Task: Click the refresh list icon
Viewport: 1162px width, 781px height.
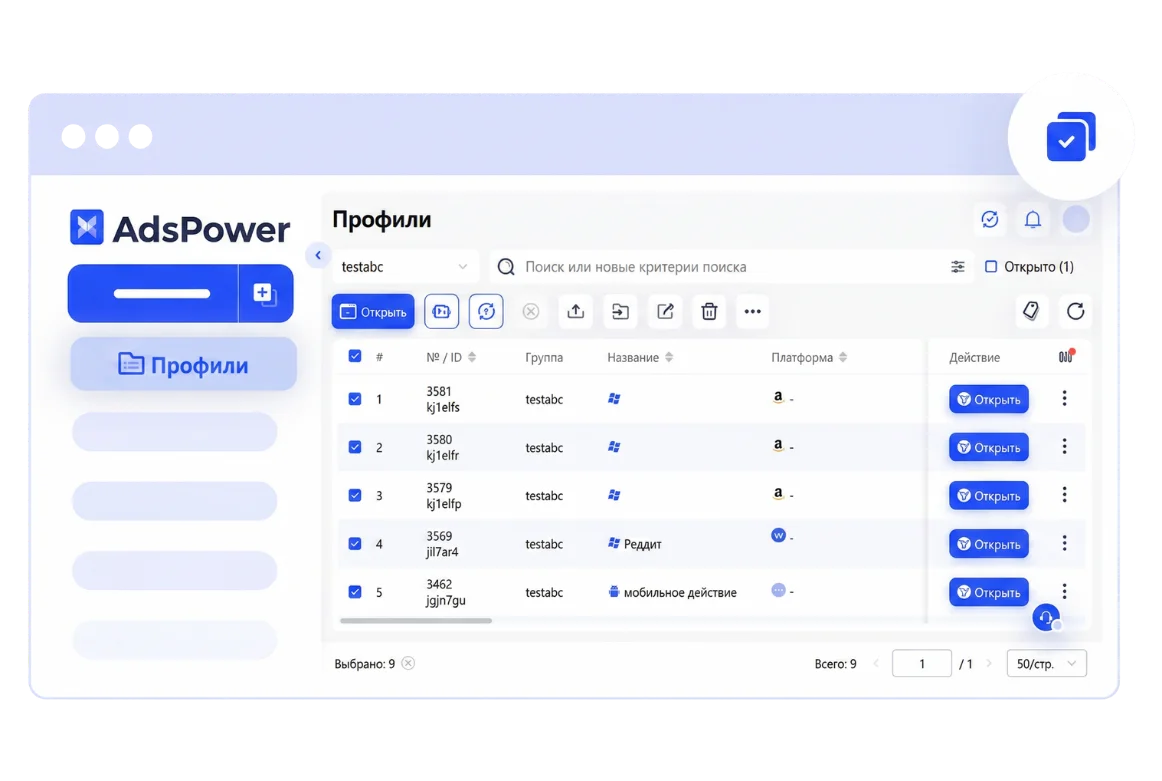Action: (x=1075, y=311)
